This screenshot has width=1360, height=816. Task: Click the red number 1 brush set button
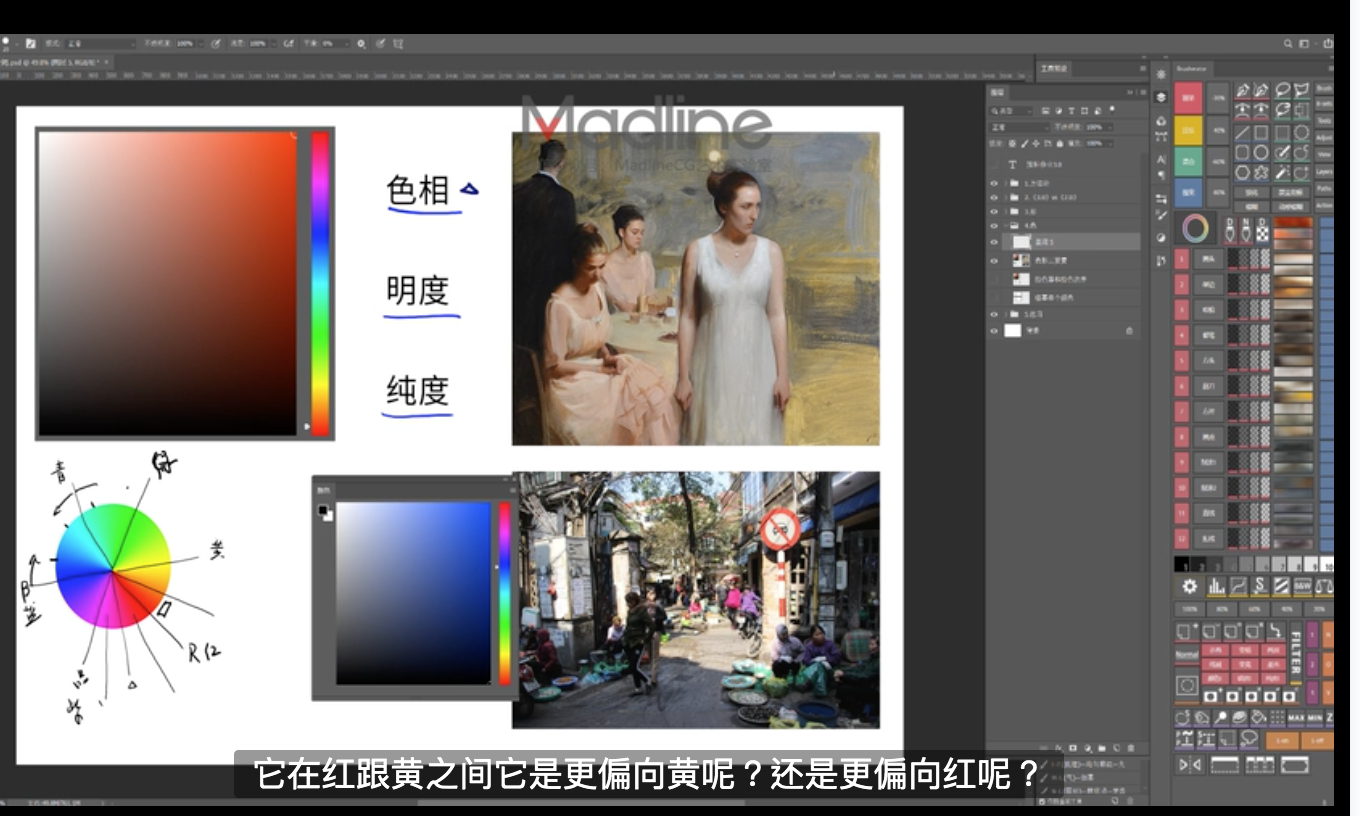pos(1182,259)
